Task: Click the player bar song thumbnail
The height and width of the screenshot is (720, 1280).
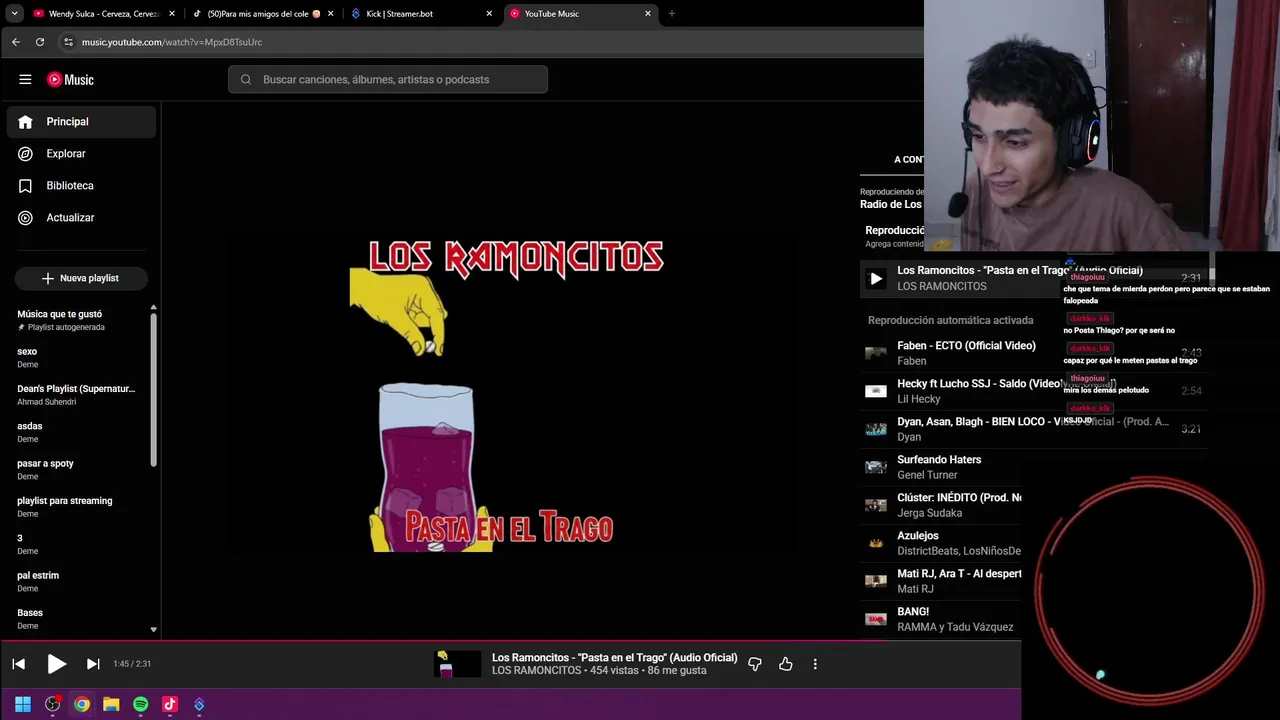Action: click(457, 664)
